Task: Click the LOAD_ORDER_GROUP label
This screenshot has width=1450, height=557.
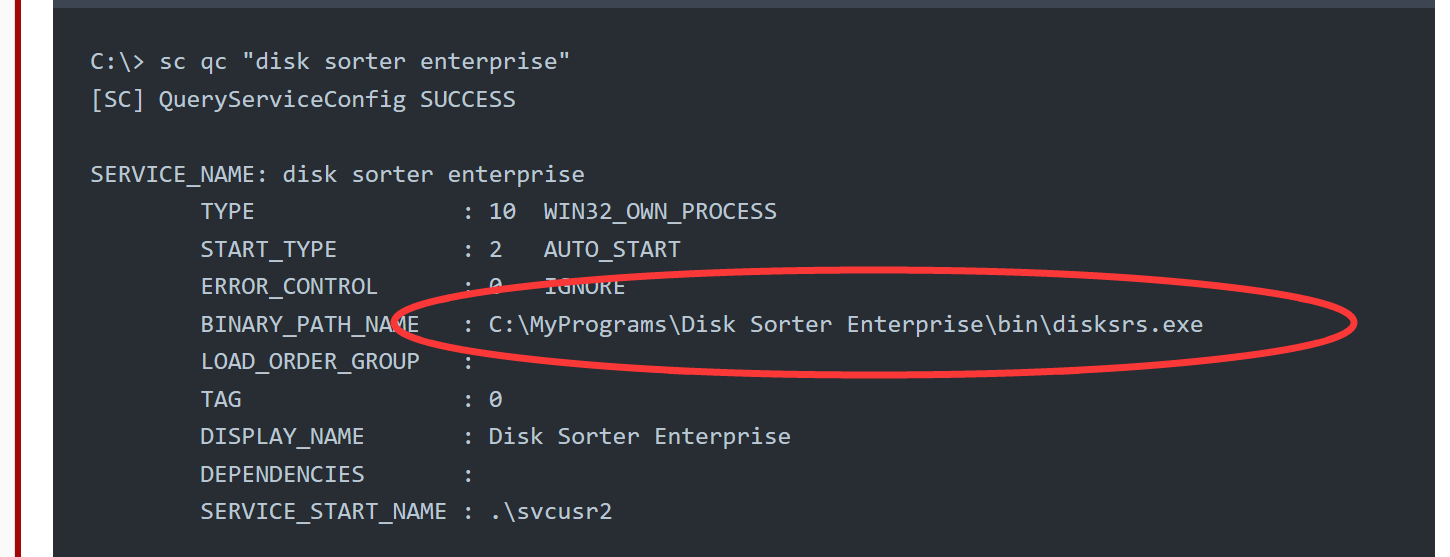Action: pyautogui.click(x=310, y=362)
